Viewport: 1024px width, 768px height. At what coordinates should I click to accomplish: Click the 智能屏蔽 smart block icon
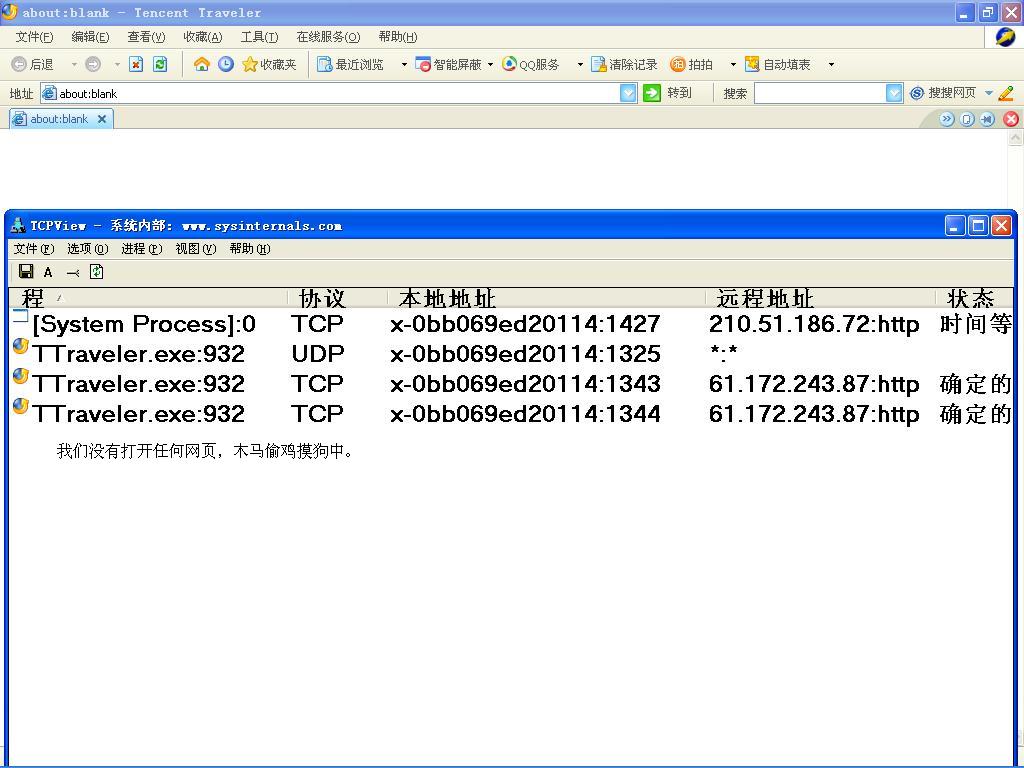[423, 64]
